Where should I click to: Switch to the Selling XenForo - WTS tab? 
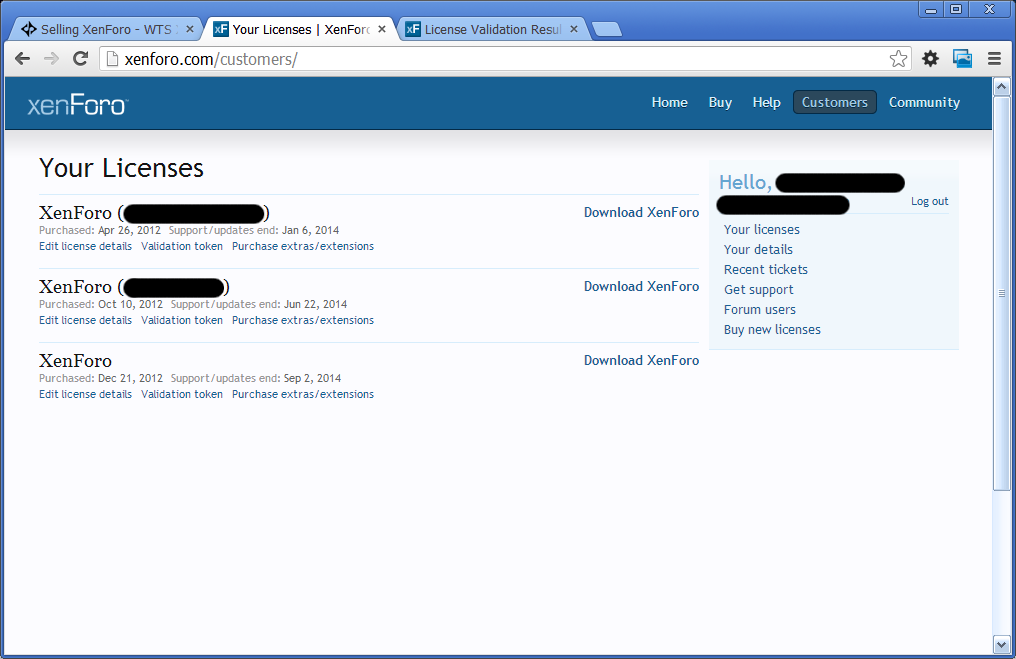(x=107, y=29)
